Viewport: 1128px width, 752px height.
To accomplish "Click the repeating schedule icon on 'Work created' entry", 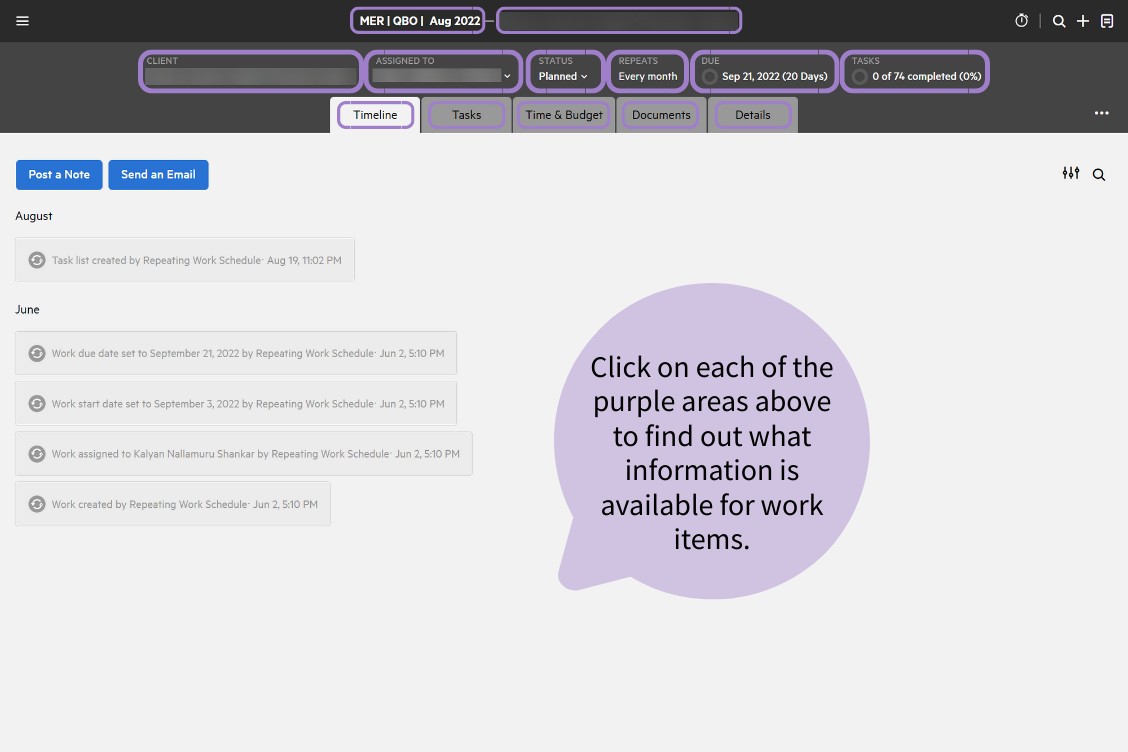I will pyautogui.click(x=37, y=504).
